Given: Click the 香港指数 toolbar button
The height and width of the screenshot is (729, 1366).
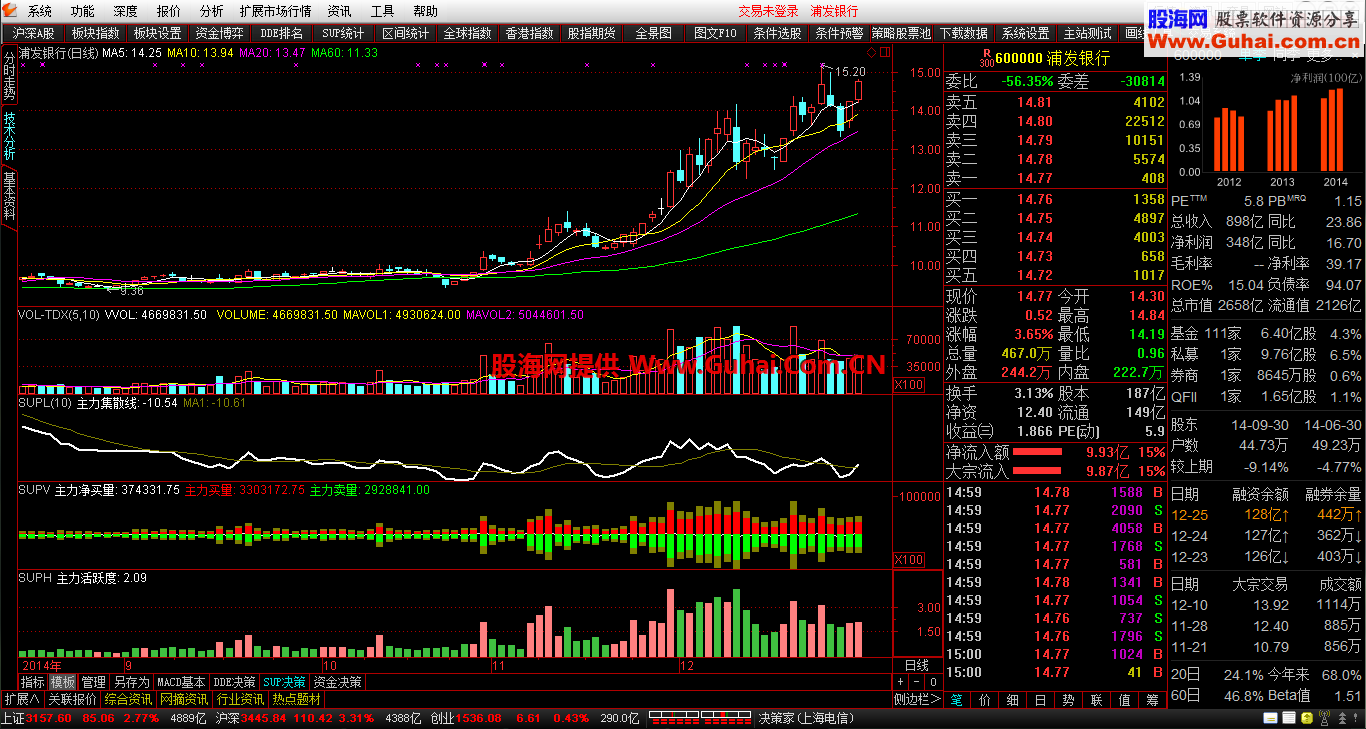Looking at the screenshot, I should point(529,33).
